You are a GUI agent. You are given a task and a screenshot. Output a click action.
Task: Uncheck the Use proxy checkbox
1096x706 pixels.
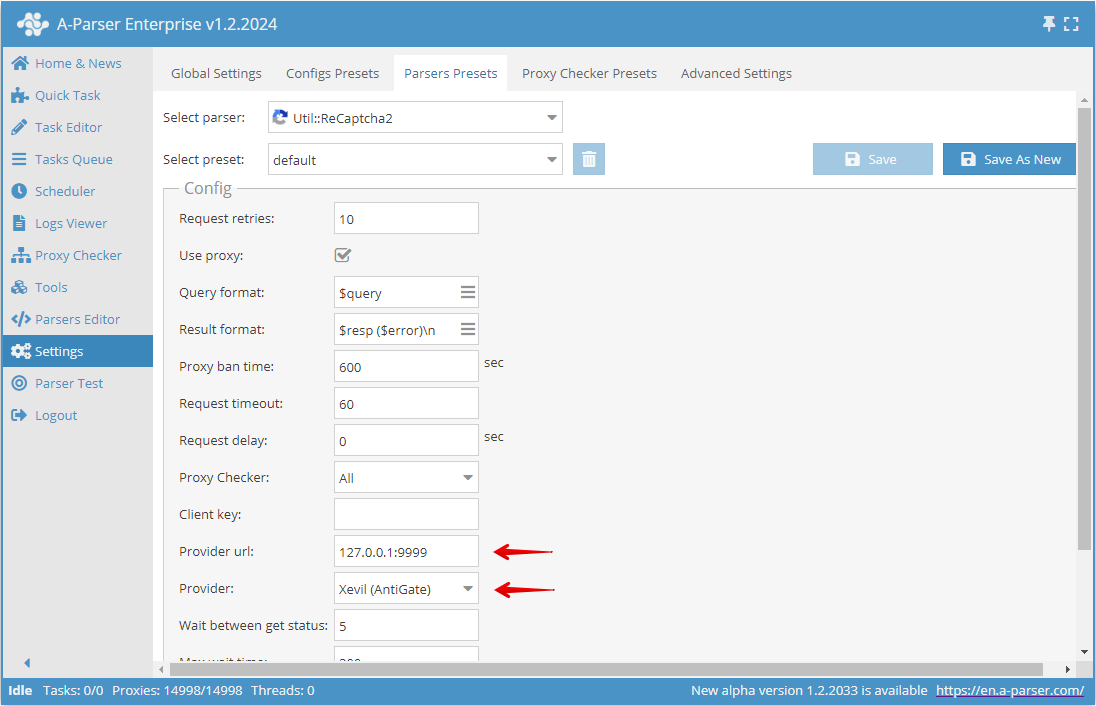tap(343, 255)
